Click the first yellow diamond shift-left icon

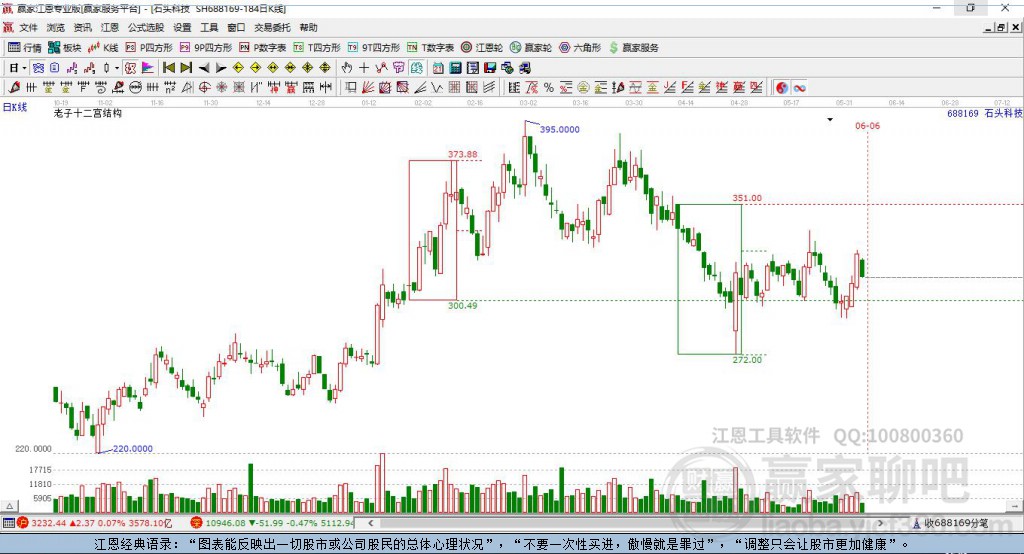click(x=238, y=68)
